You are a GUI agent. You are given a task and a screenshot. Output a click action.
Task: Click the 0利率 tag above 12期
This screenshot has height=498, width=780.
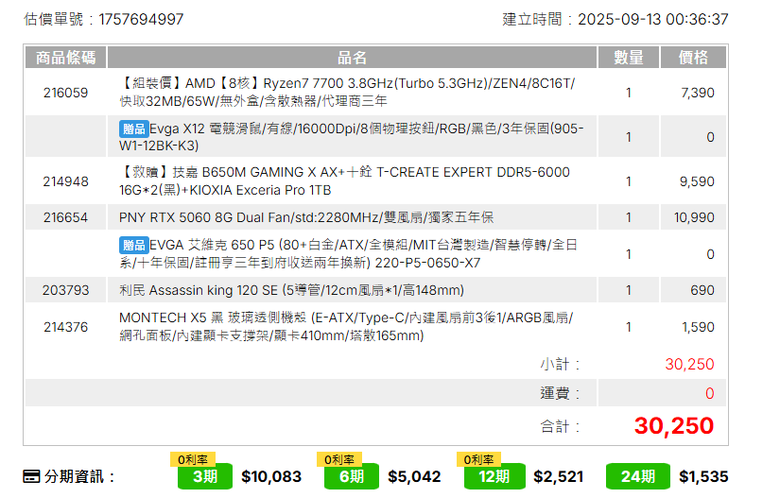[479, 459]
